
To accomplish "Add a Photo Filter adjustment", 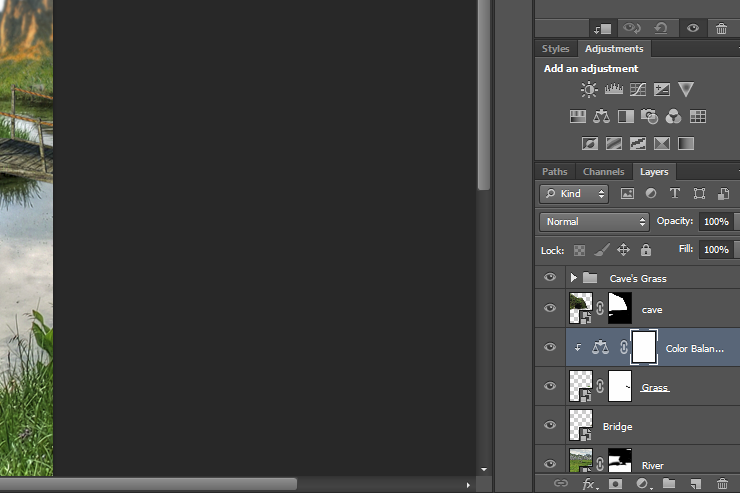I will pyautogui.click(x=649, y=116).
